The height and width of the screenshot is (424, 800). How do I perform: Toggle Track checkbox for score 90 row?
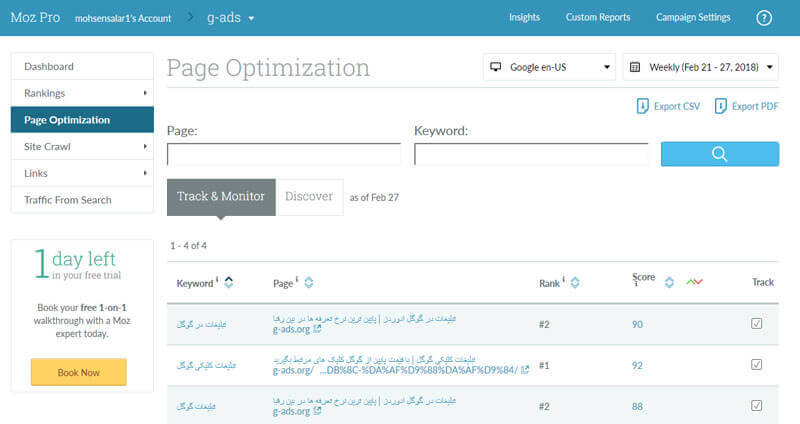tap(757, 323)
